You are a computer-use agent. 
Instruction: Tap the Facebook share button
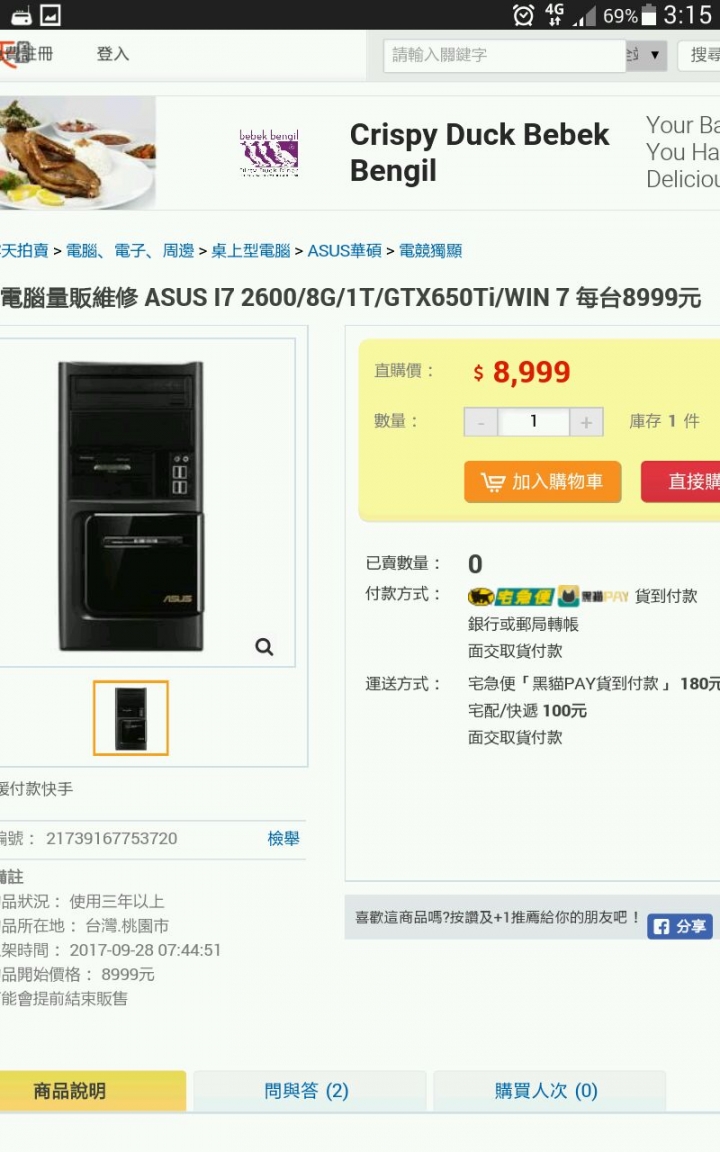[x=680, y=926]
